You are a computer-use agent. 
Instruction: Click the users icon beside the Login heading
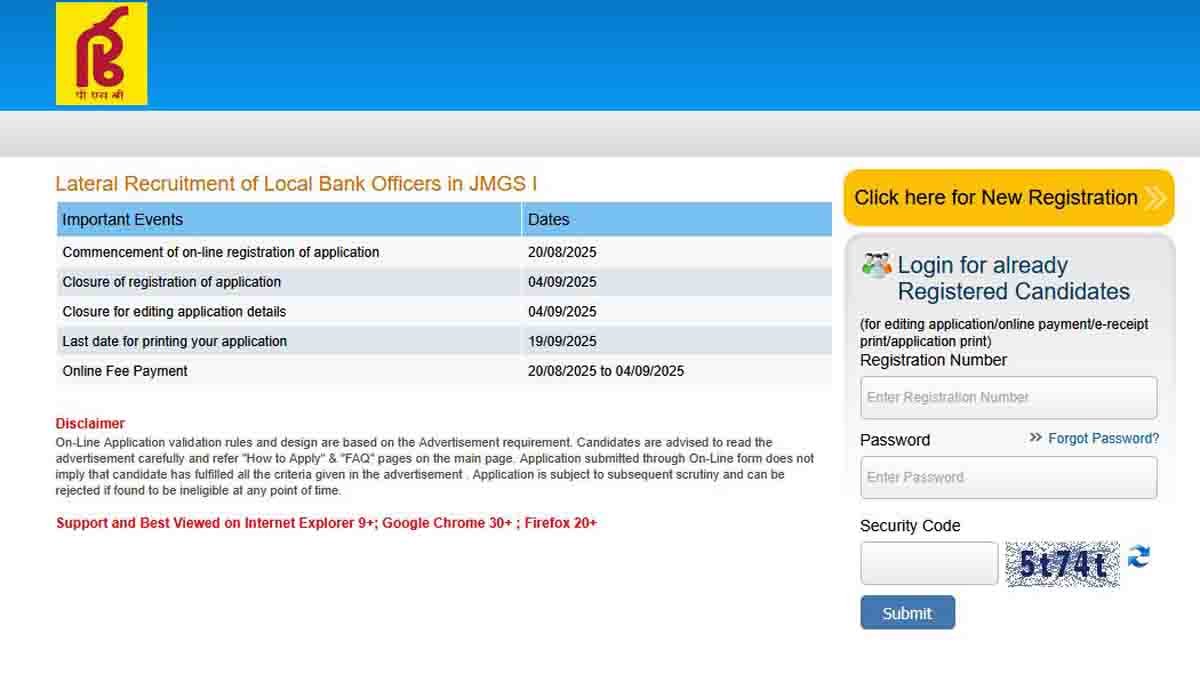point(876,266)
